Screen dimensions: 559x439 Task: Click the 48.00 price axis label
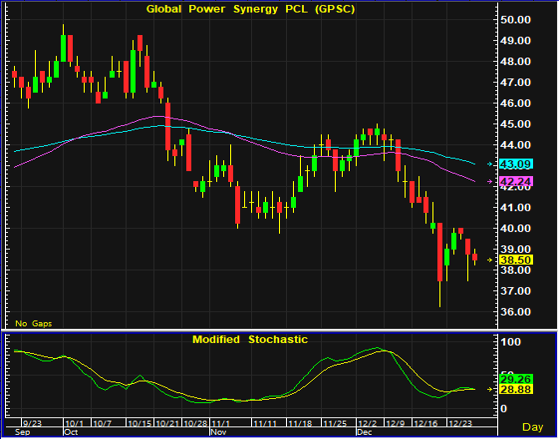coord(515,61)
